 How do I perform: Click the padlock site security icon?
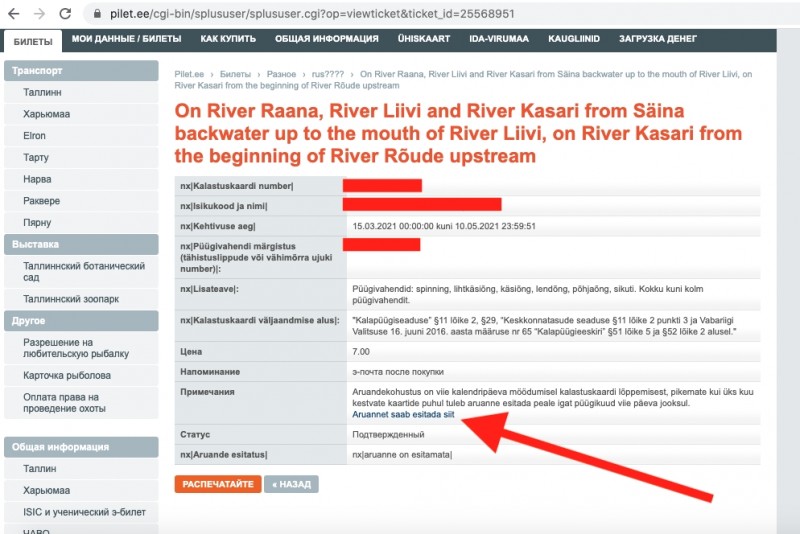(97, 14)
